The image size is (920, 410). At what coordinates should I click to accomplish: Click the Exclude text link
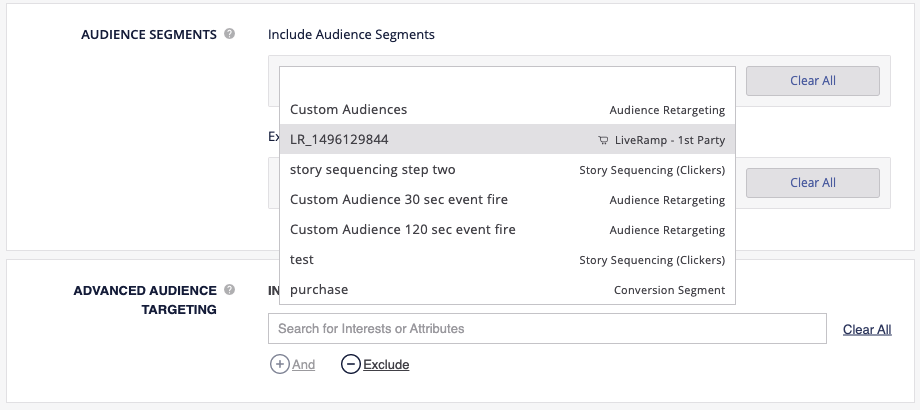coord(386,365)
